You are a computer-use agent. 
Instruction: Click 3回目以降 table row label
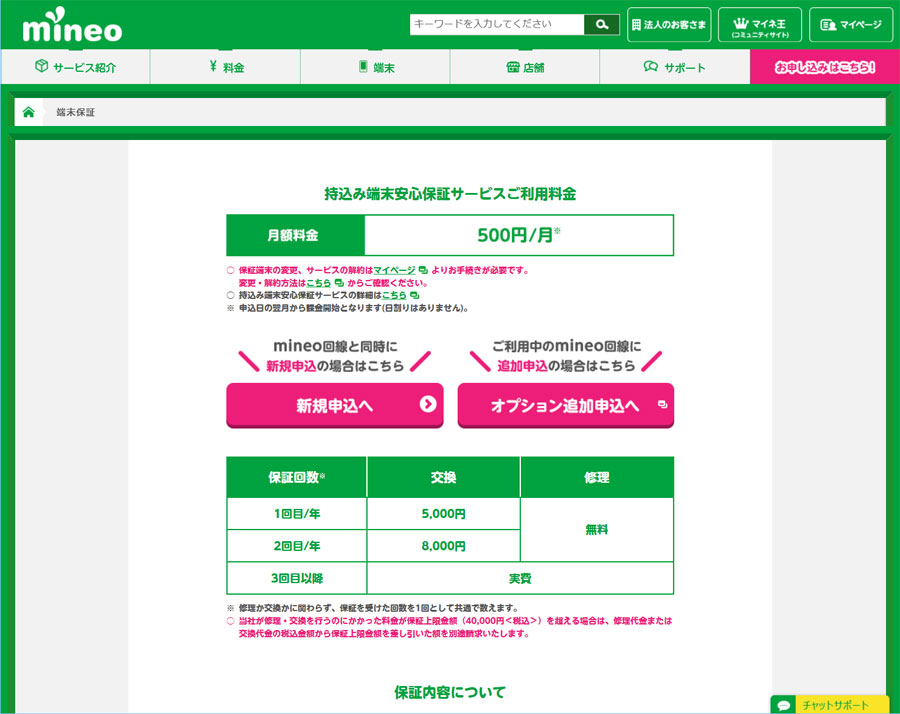[297, 578]
